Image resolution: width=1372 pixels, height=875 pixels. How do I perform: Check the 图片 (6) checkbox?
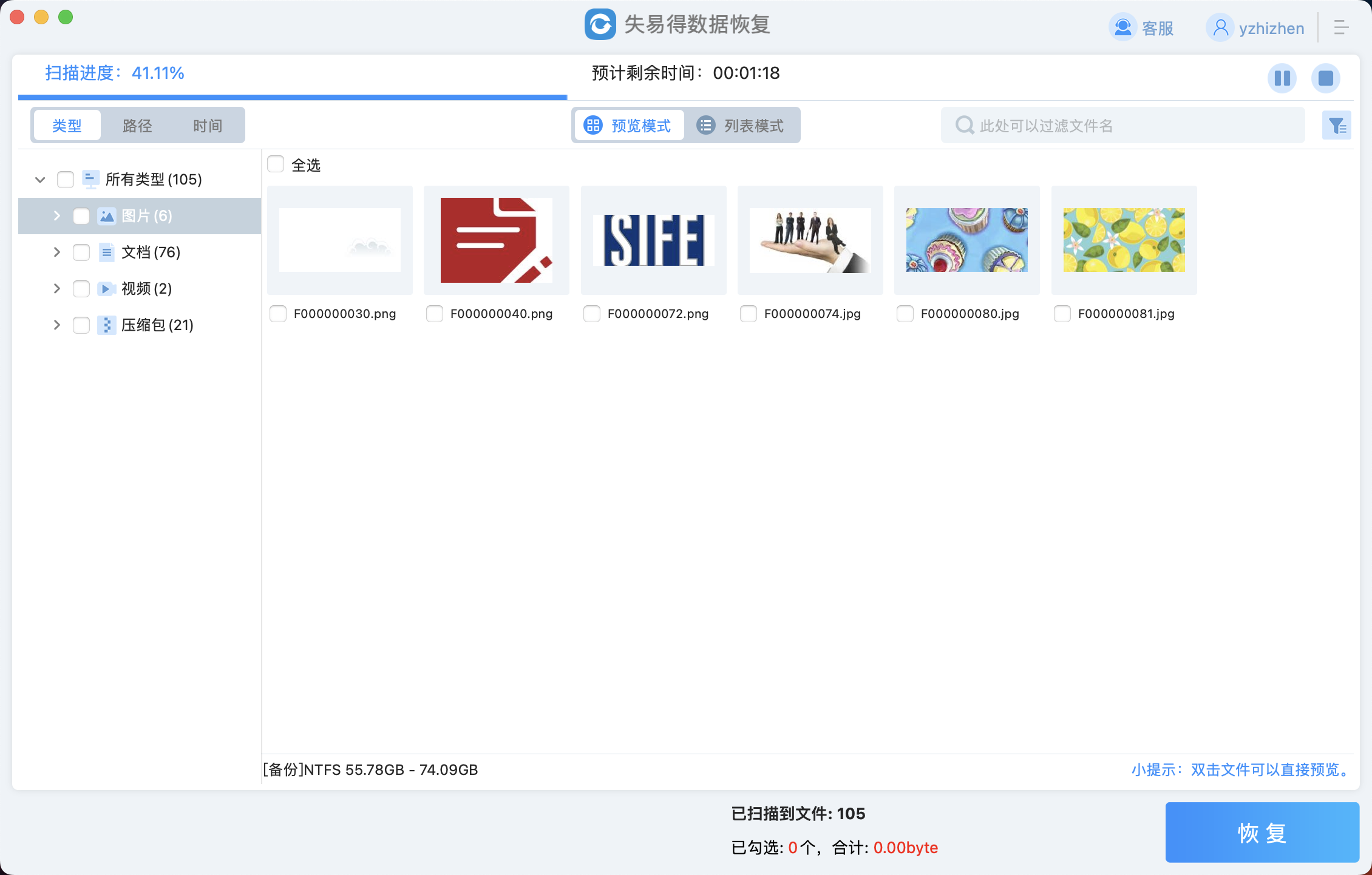(x=81, y=216)
